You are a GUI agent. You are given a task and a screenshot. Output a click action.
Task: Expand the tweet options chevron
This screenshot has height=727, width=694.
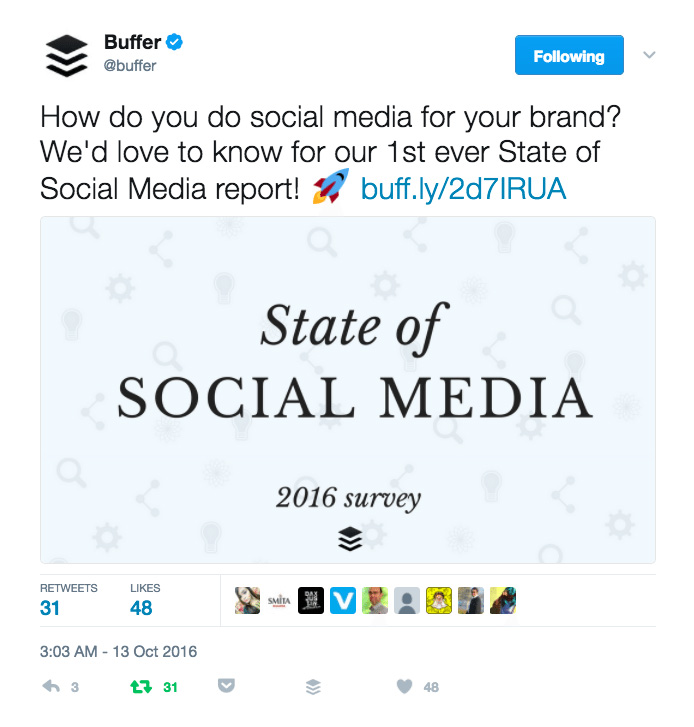pyautogui.click(x=649, y=55)
